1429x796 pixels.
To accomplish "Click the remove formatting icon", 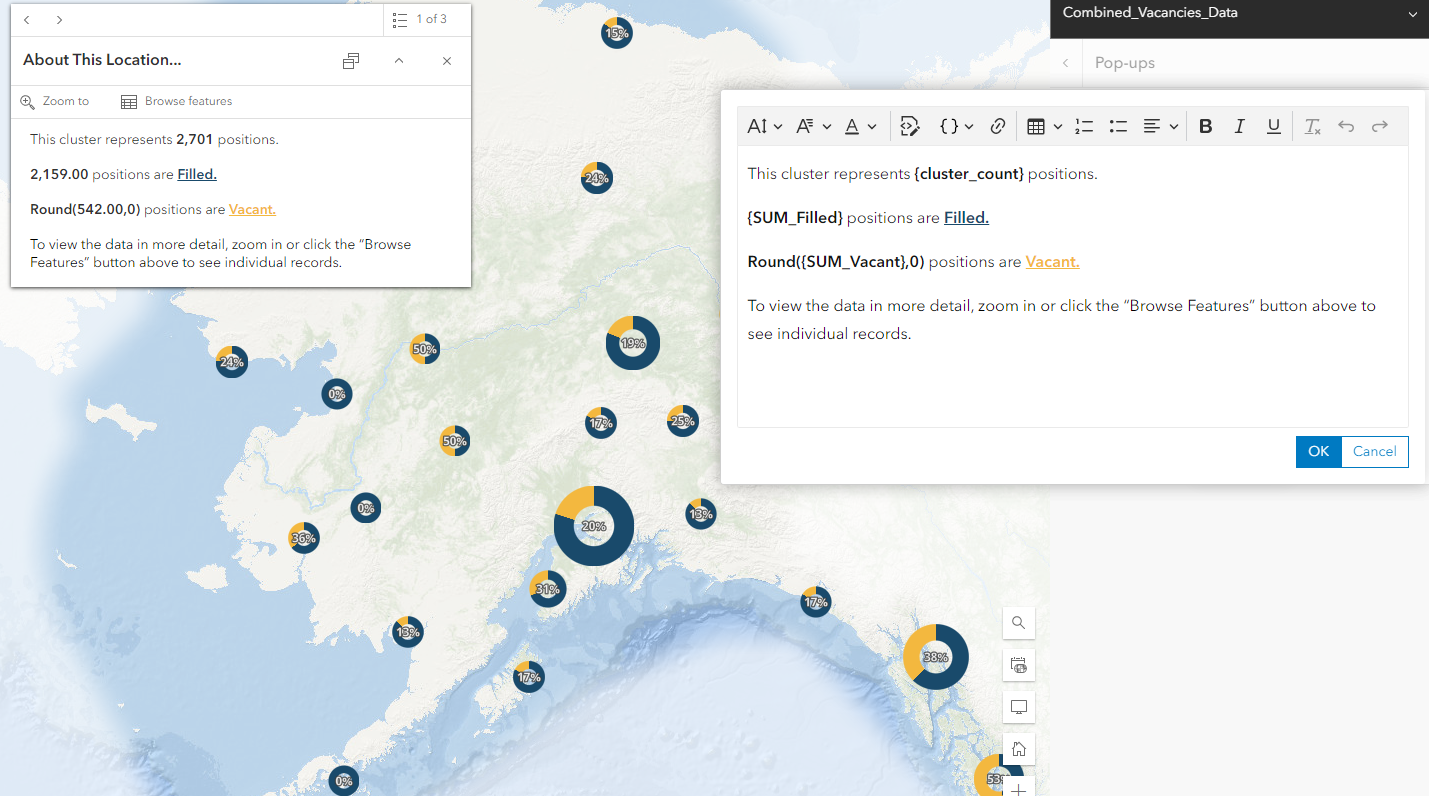I will pos(1313,126).
